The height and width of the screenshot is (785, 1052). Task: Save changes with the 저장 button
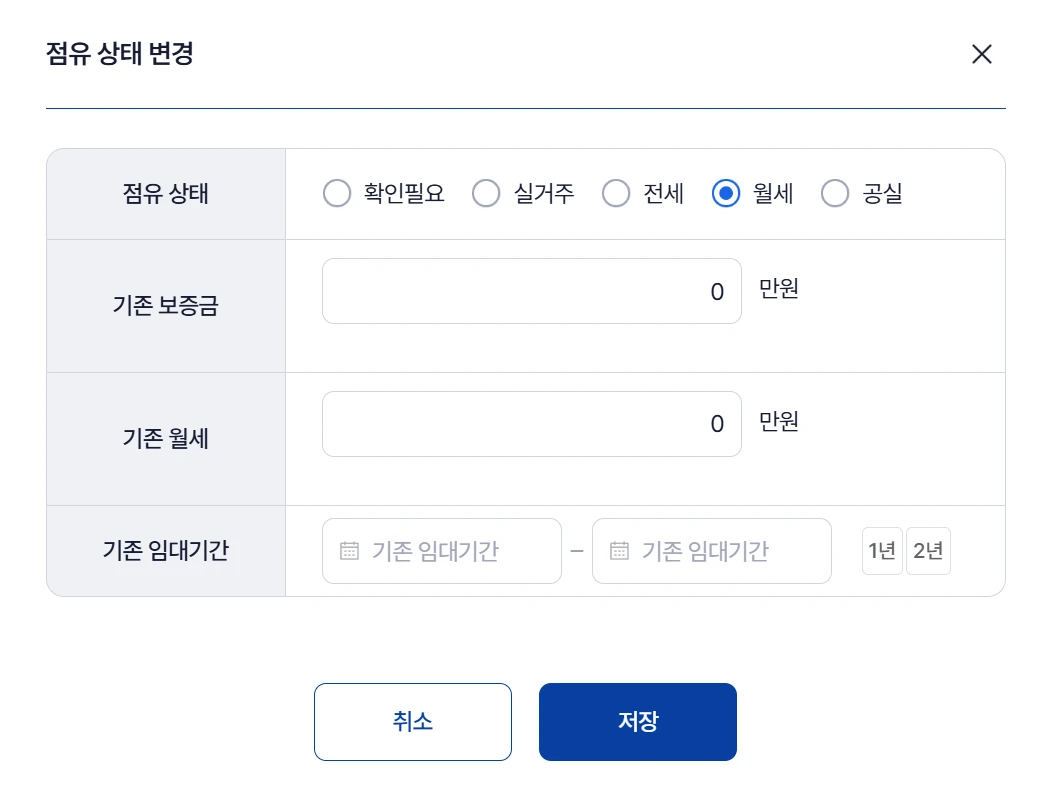click(x=637, y=722)
